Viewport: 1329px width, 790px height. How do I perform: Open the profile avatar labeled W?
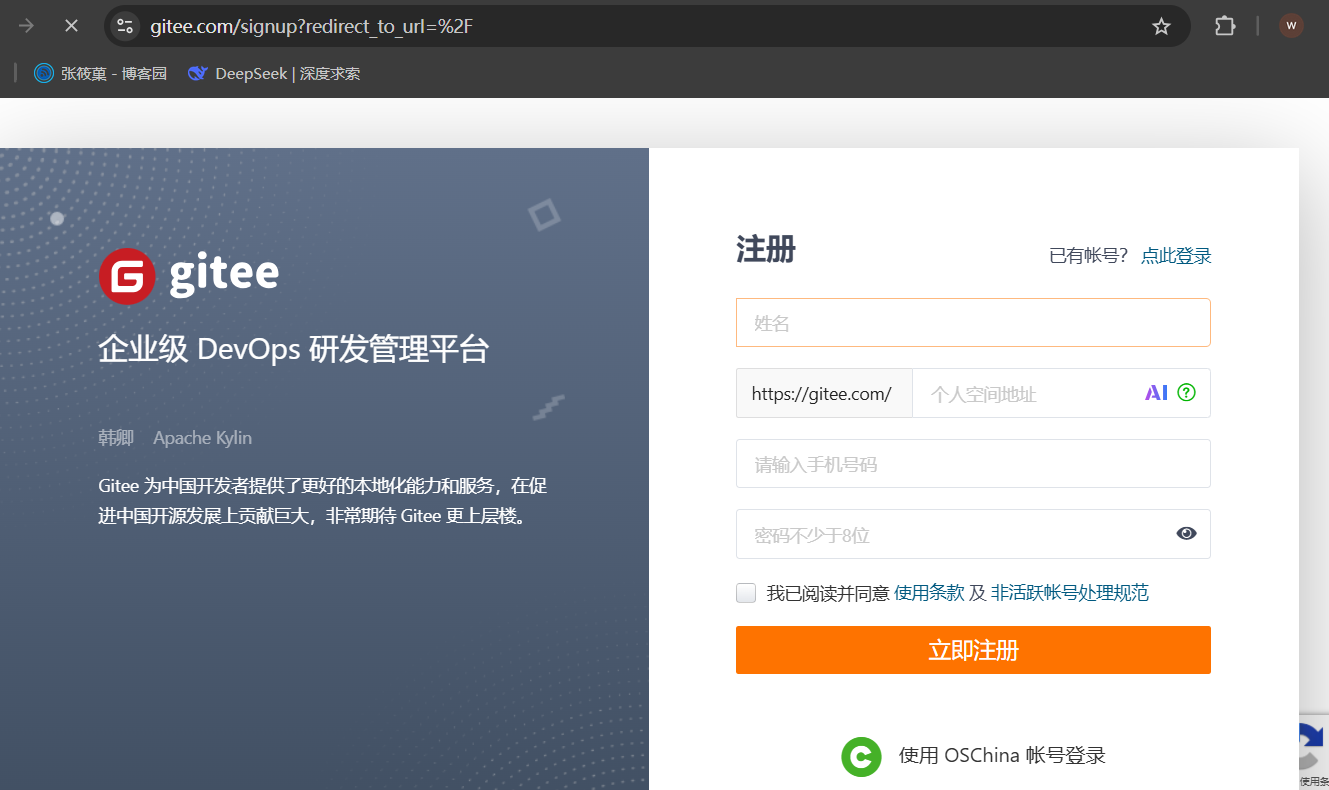pyautogui.click(x=1291, y=26)
